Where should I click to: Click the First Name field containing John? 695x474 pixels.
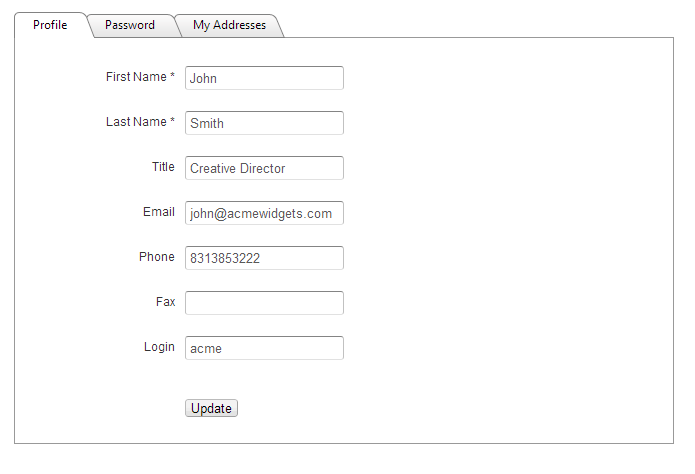(264, 78)
